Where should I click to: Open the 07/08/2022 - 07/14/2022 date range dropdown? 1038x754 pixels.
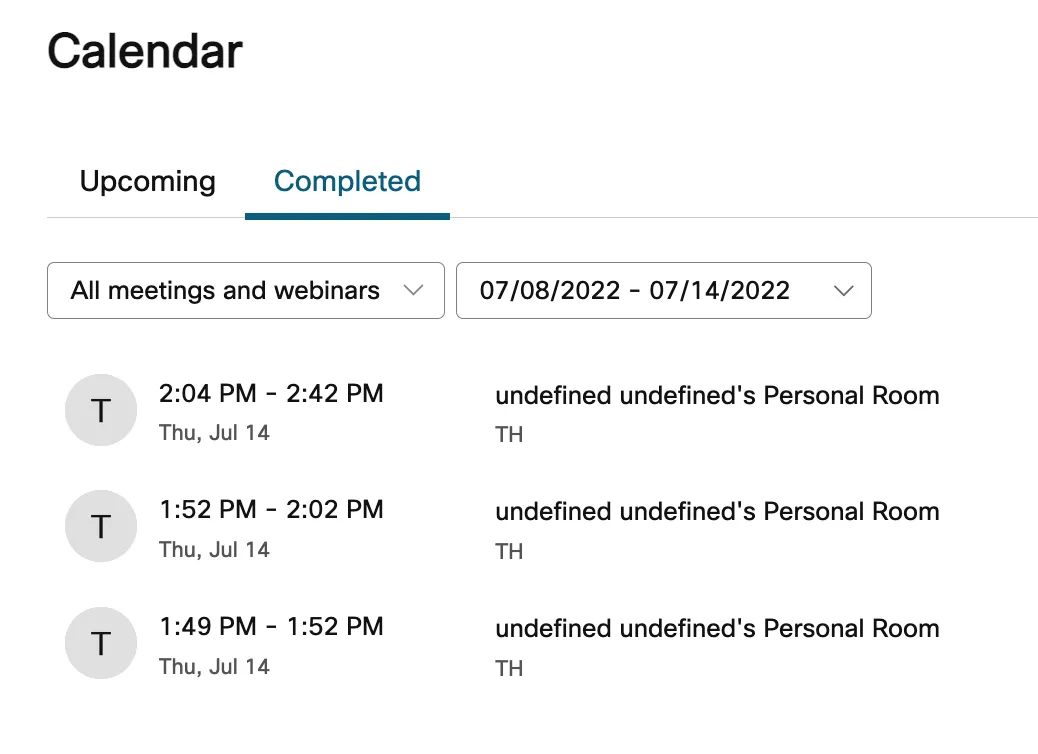click(x=663, y=291)
